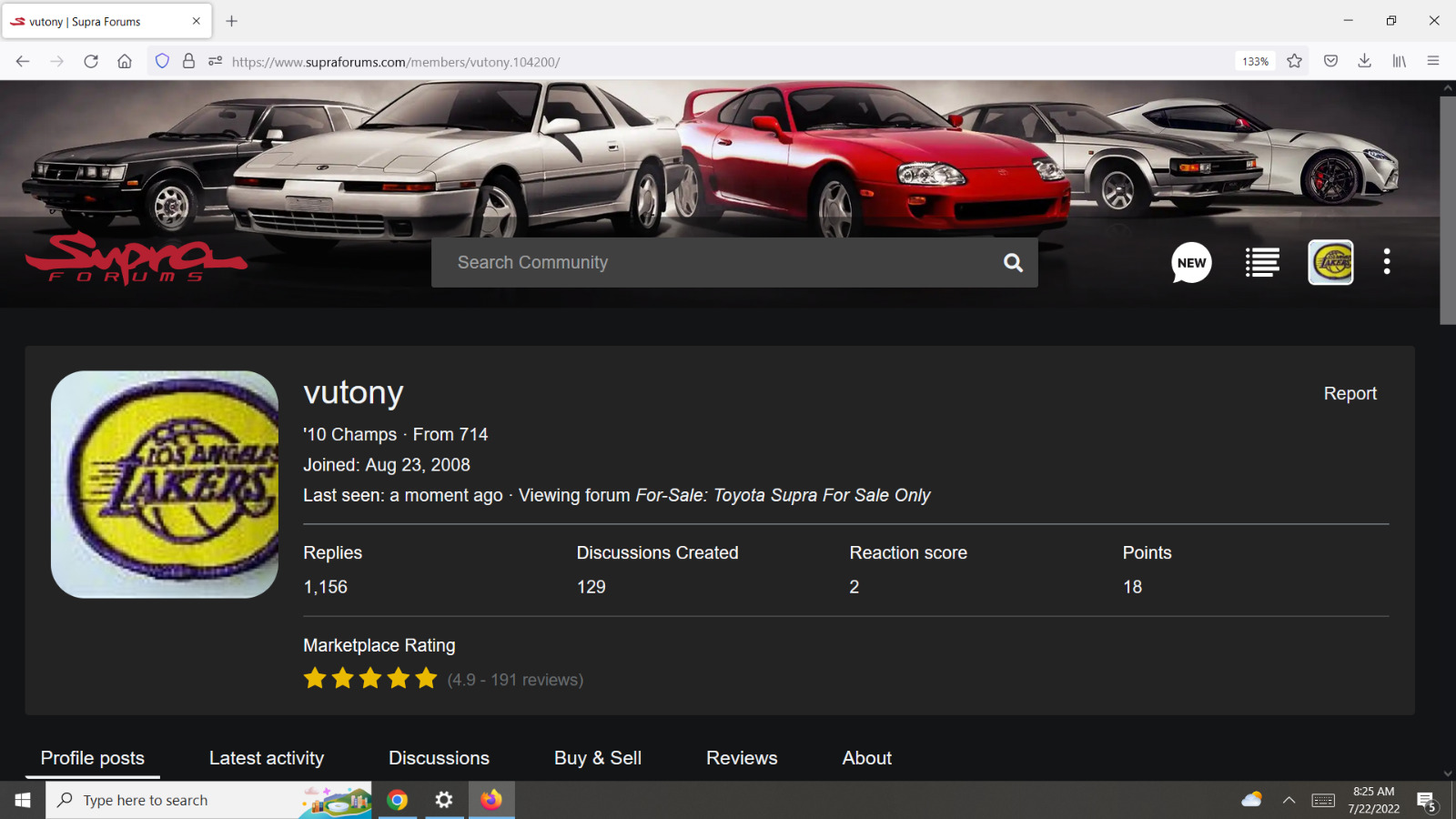Open the Buy & Sell tab
Viewport: 1456px width, 819px height.
[598, 758]
